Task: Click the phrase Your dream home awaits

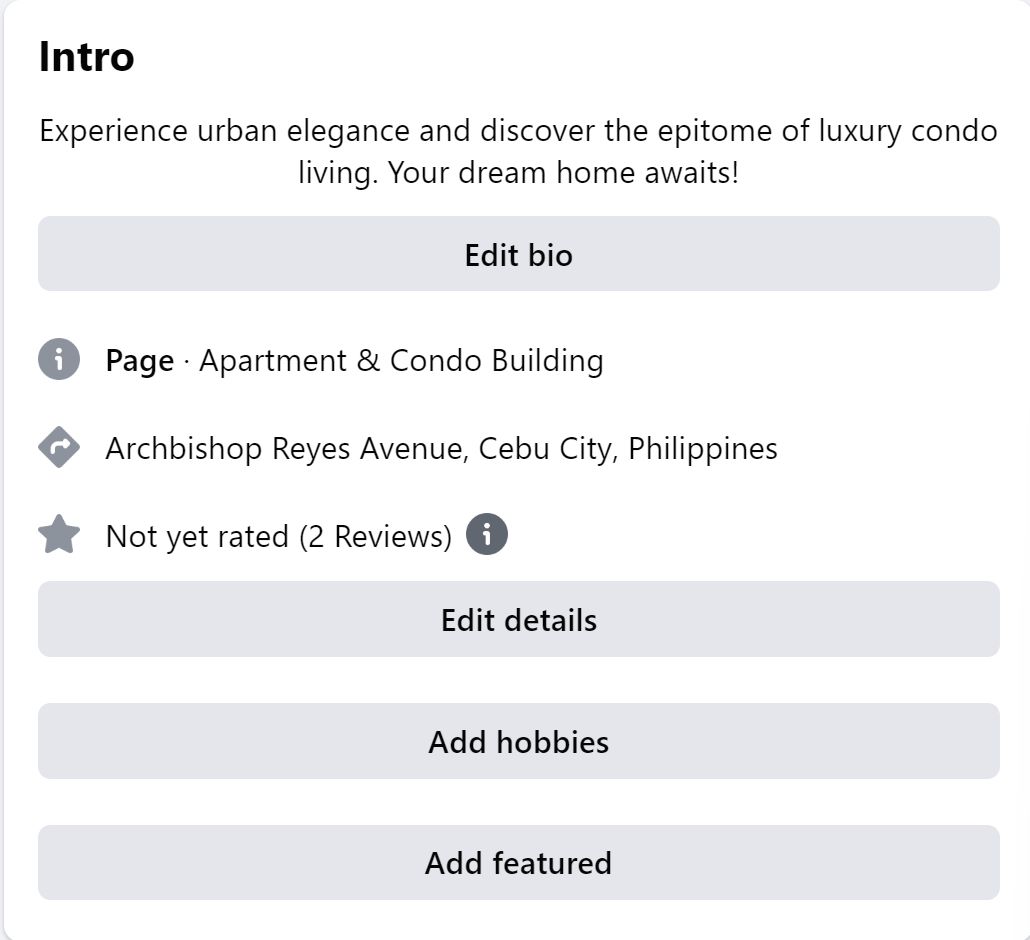Action: coord(563,173)
